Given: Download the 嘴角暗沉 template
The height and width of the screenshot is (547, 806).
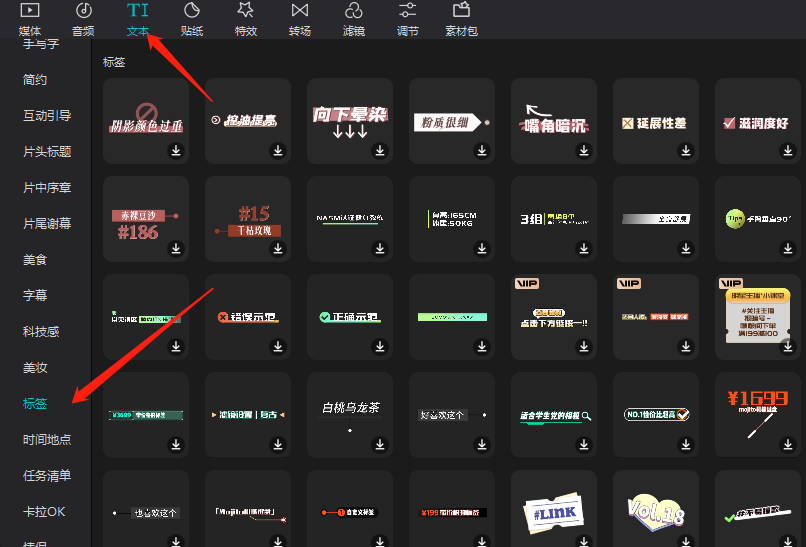Looking at the screenshot, I should pyautogui.click(x=584, y=151).
